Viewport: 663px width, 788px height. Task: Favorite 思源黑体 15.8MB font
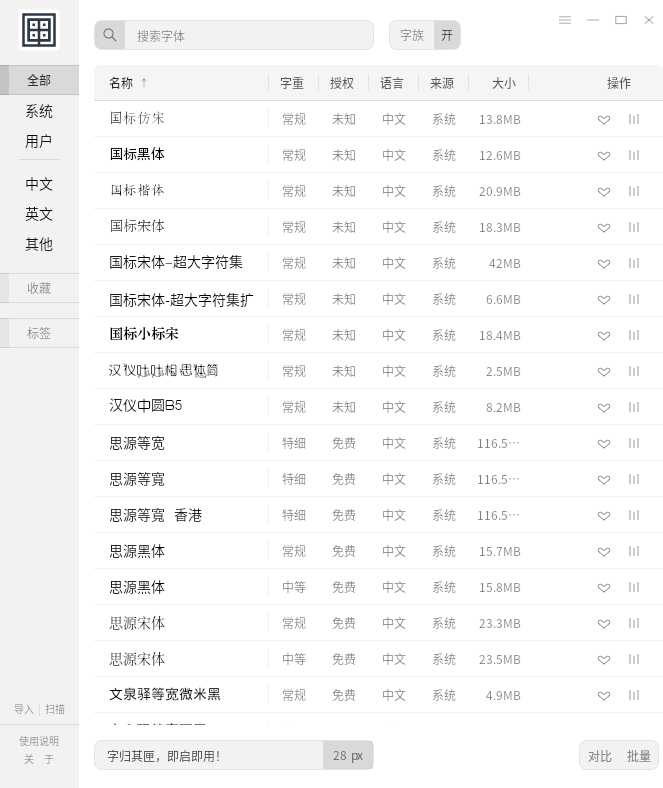point(604,588)
